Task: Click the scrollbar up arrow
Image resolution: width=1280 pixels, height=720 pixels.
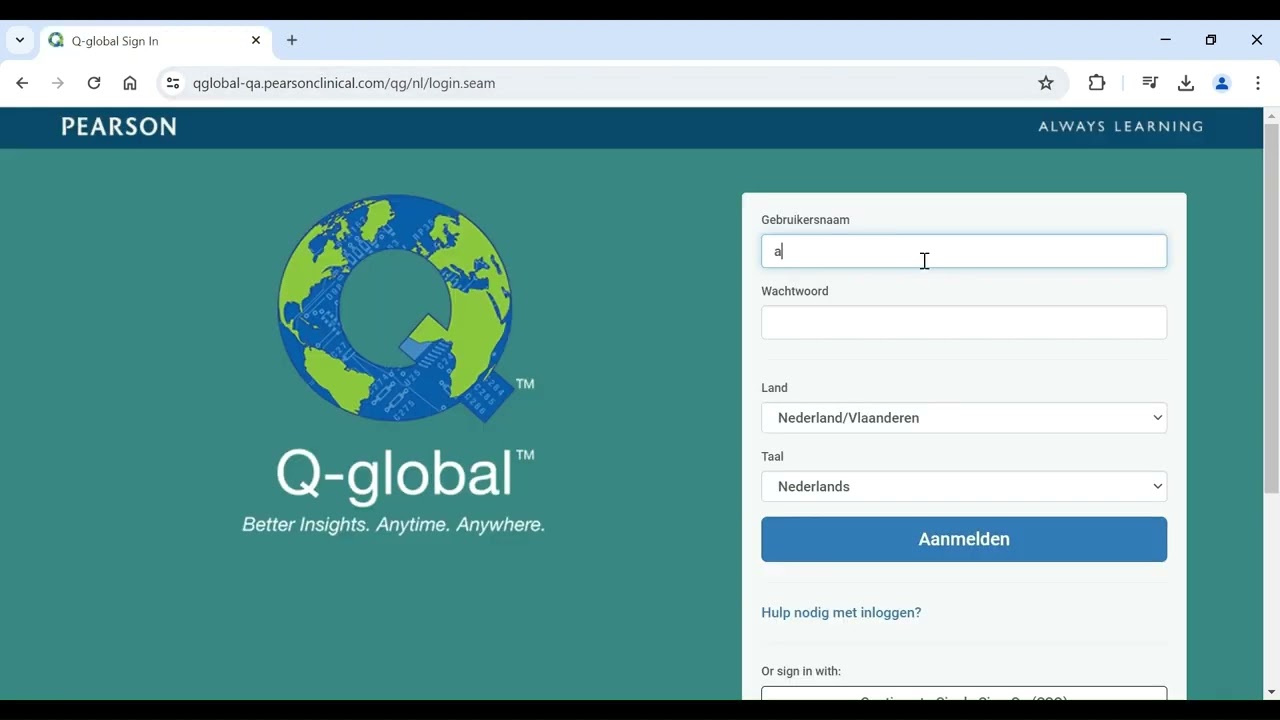Action: pyautogui.click(x=1271, y=116)
